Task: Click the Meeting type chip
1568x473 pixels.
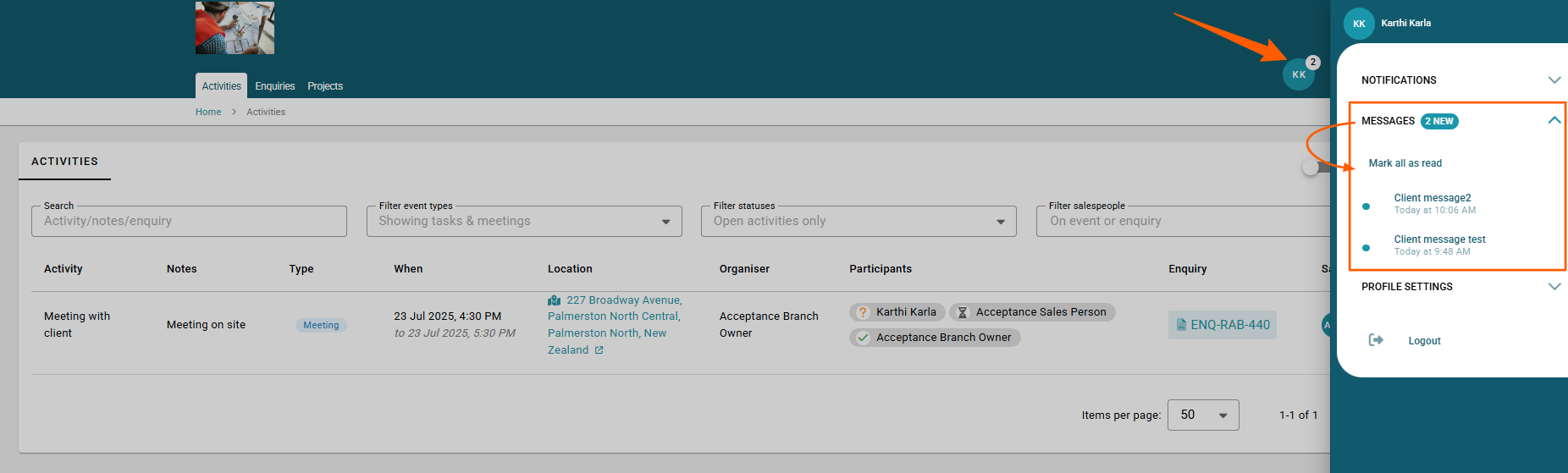Action: pos(321,325)
